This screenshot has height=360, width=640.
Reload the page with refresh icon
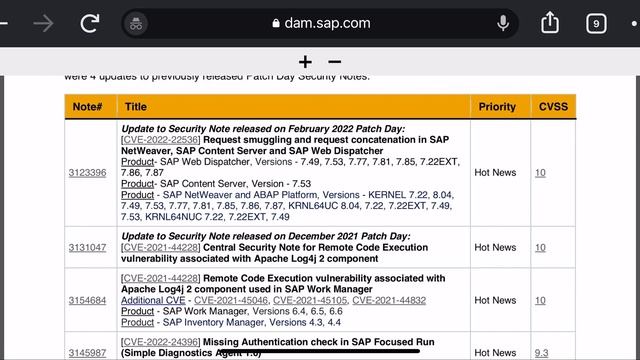90,23
